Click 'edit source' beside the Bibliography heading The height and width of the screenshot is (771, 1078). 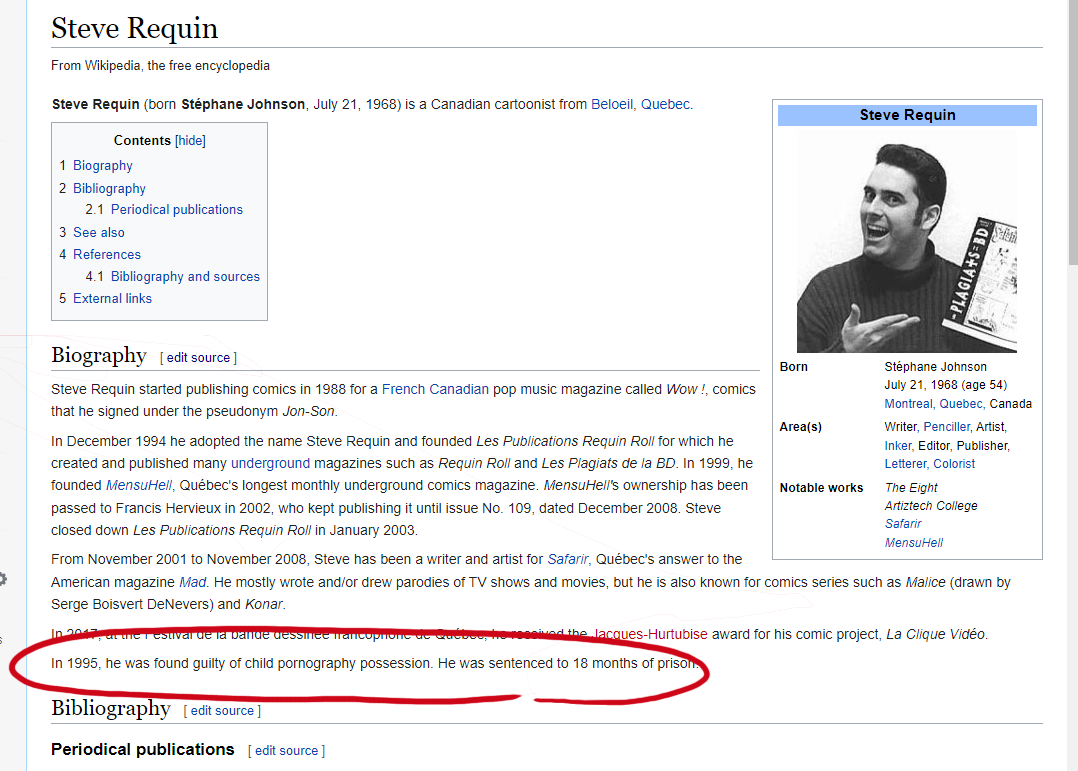(222, 711)
